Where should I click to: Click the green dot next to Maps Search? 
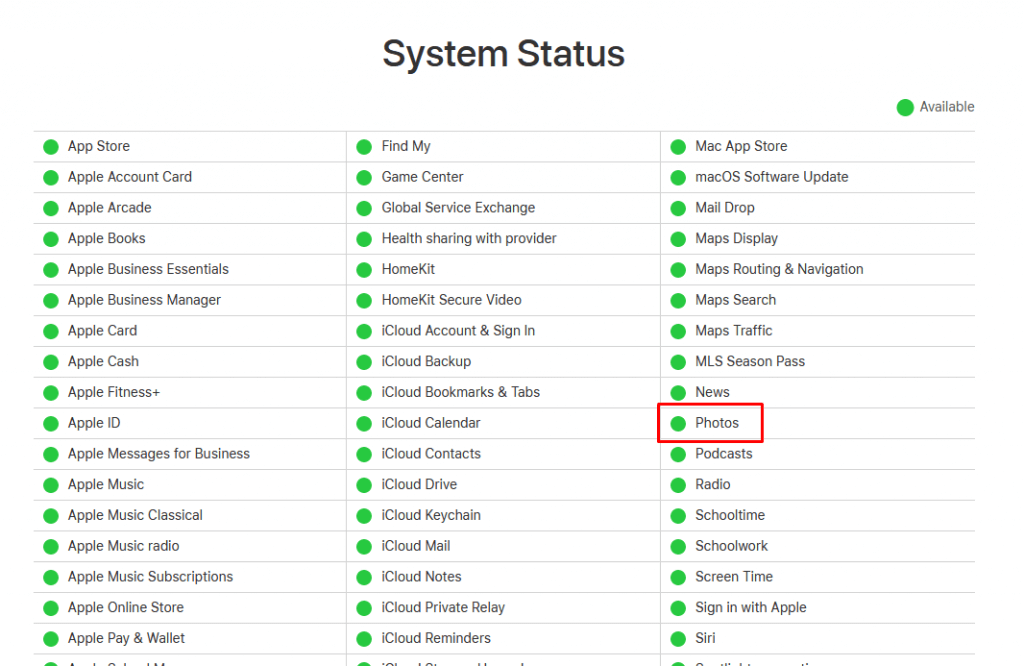coord(679,300)
